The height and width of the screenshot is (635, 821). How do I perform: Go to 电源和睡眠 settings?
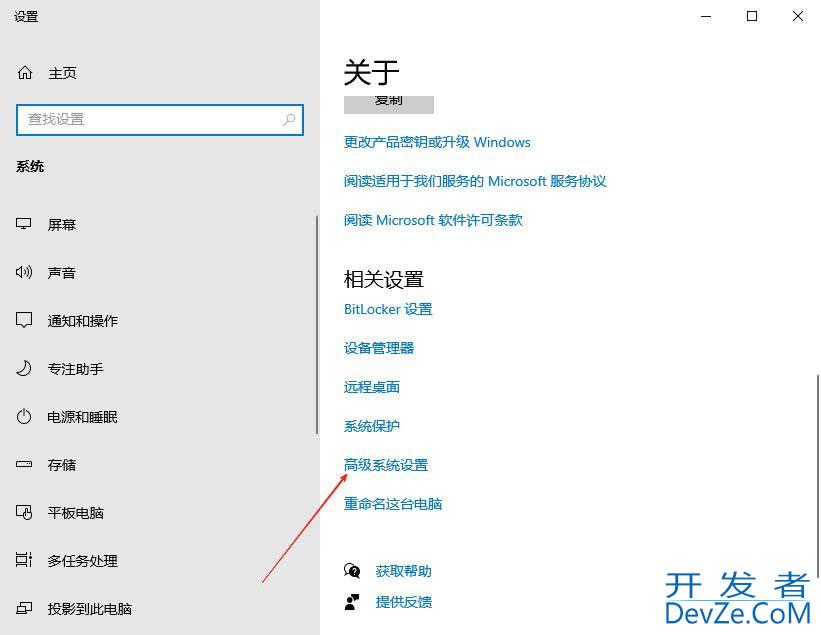tap(82, 417)
